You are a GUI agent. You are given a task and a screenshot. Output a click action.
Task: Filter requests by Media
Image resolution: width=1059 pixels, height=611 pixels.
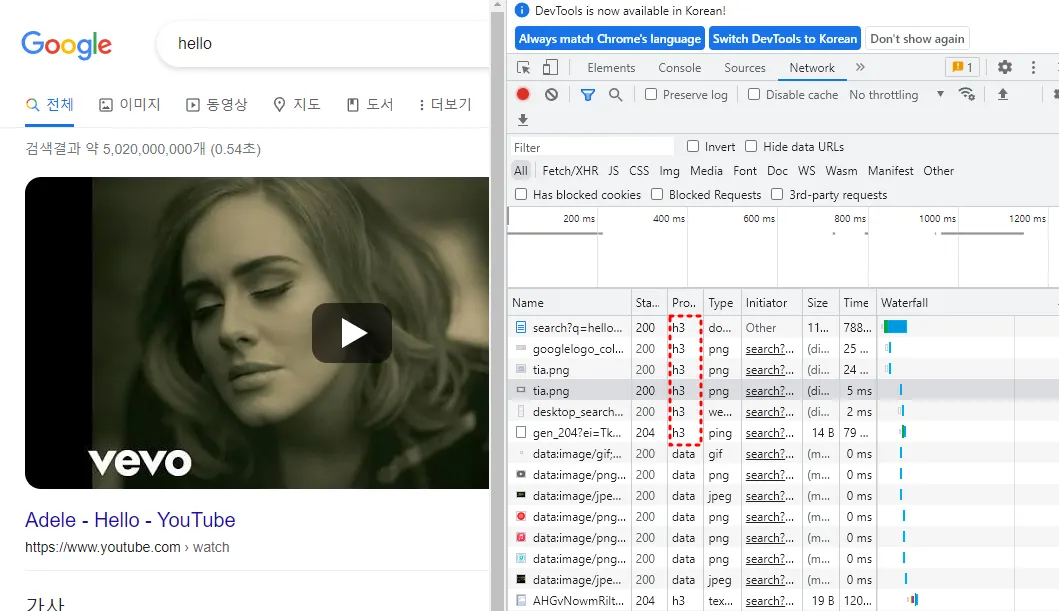[706, 171]
